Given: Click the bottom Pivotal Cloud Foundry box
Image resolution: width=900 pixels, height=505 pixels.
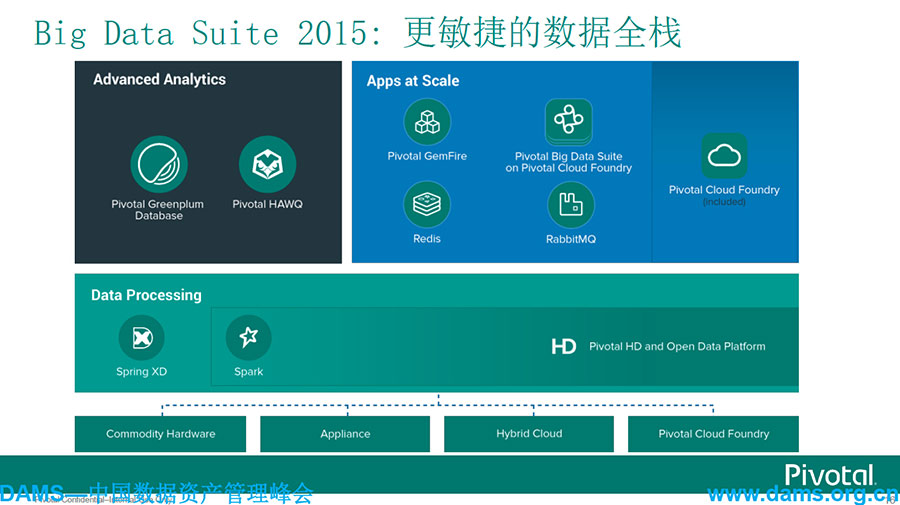Looking at the screenshot, I should click(x=713, y=434).
